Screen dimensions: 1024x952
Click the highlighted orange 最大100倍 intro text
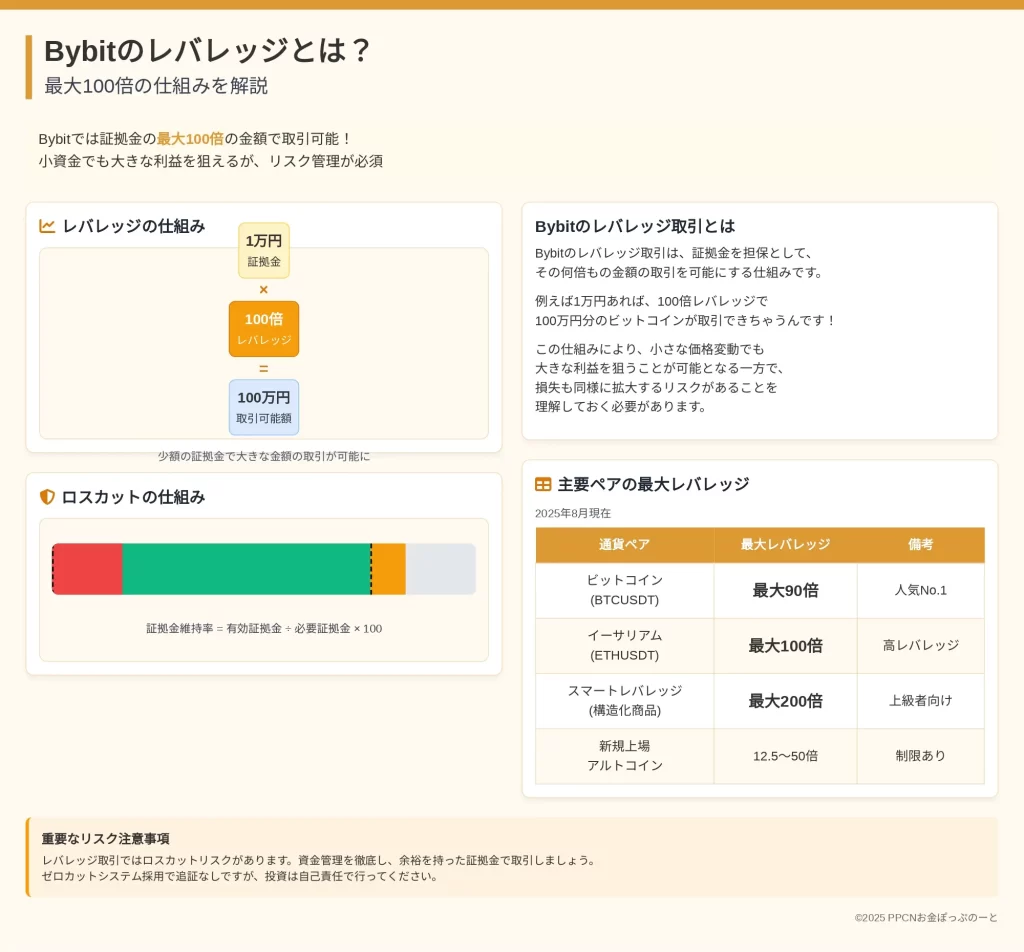point(190,139)
